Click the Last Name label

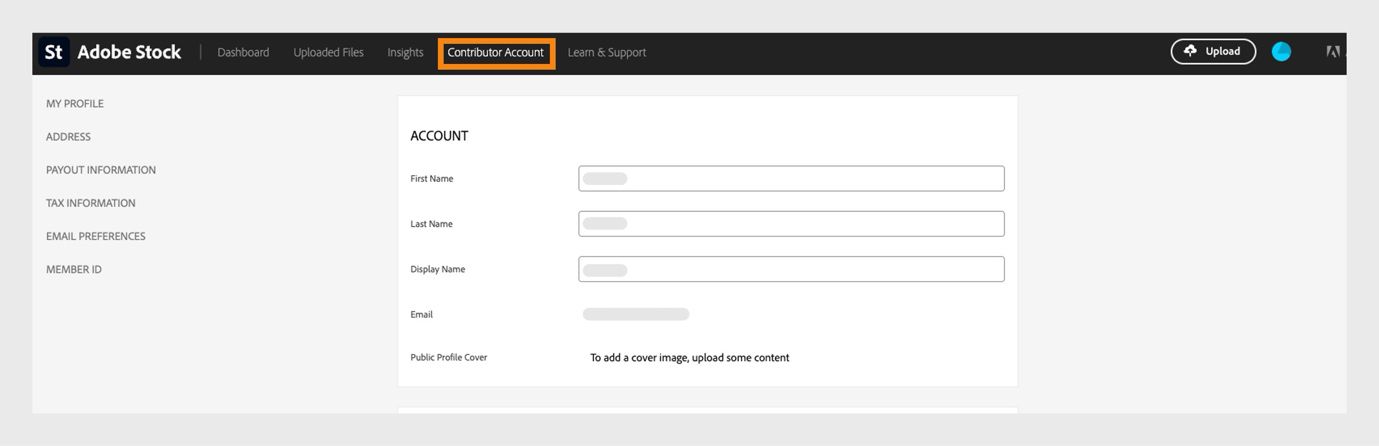pyautogui.click(x=432, y=224)
